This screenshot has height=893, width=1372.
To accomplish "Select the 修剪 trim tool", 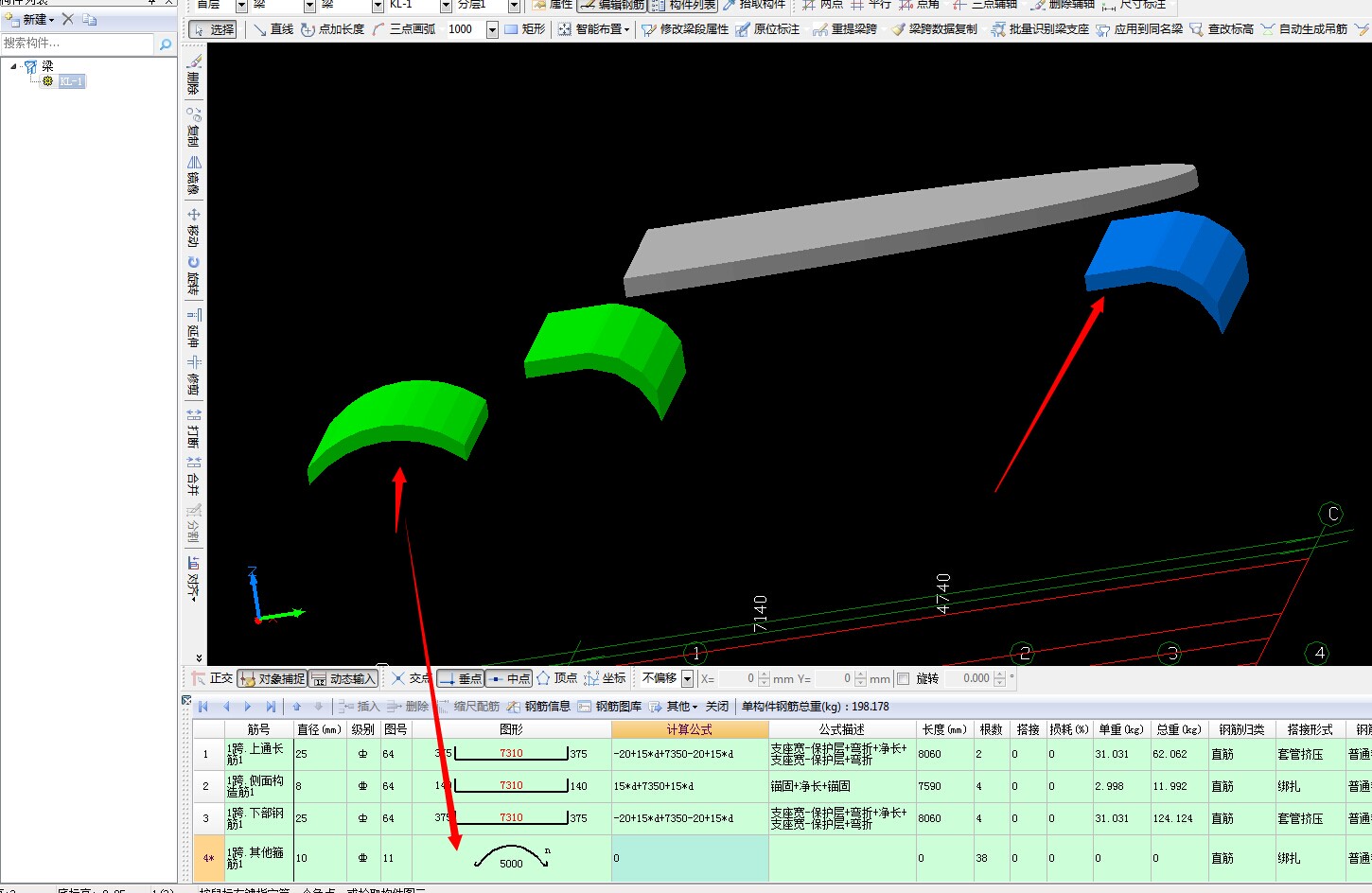I will 193,376.
